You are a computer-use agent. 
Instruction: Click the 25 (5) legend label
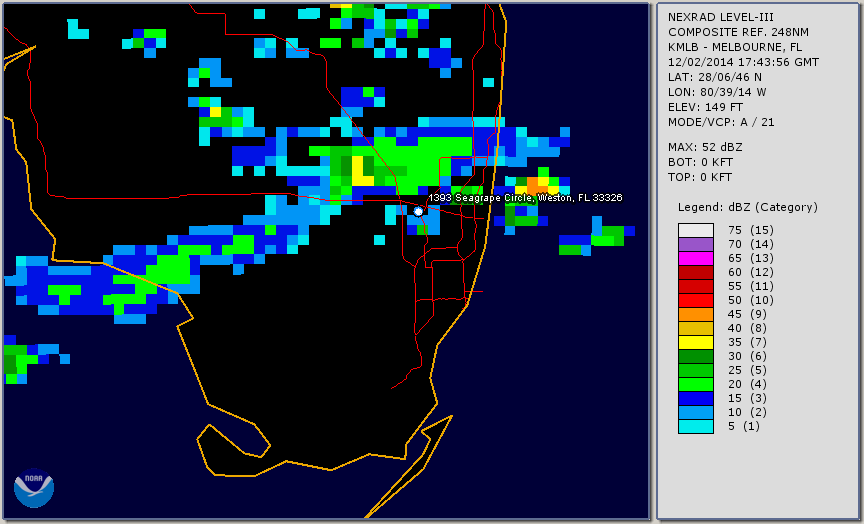point(747,370)
